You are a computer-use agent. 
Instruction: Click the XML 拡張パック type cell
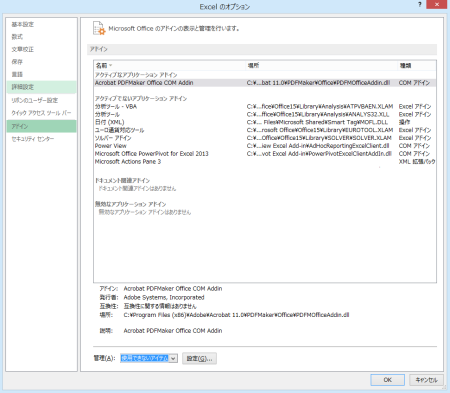417,162
